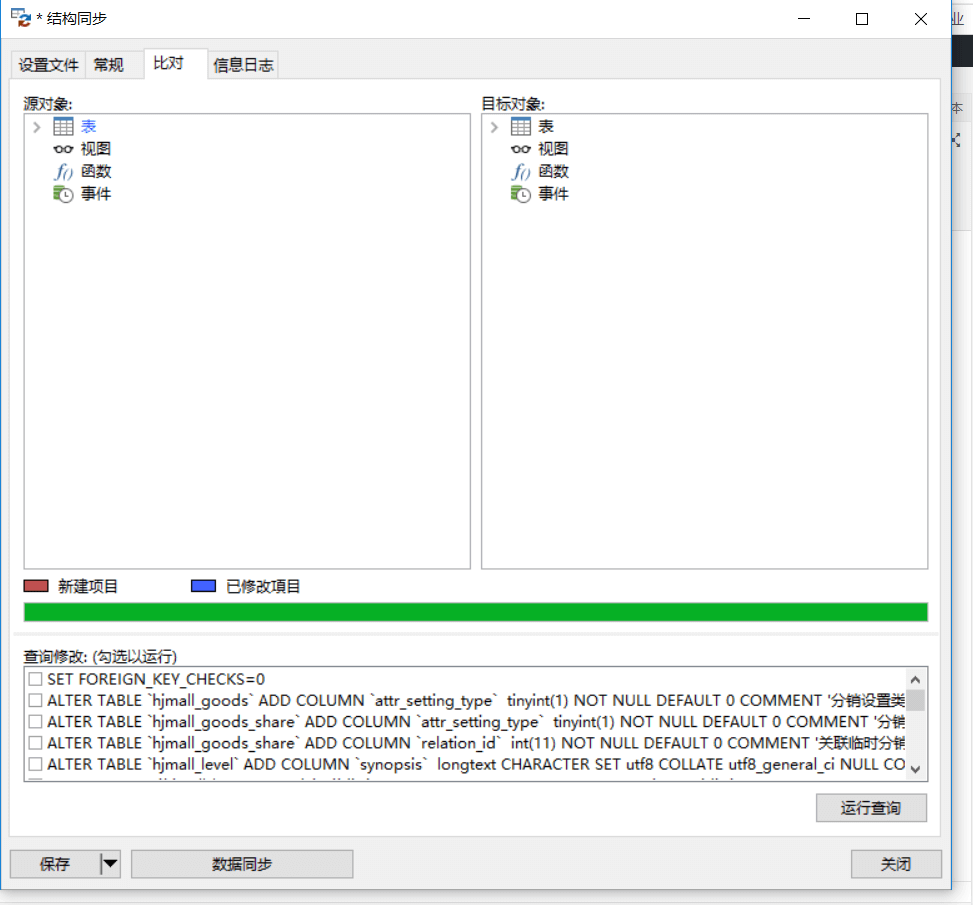Tick the hjmall_goods ALTER TABLE checkbox
Screen dimensions: 973x905
tap(35, 701)
